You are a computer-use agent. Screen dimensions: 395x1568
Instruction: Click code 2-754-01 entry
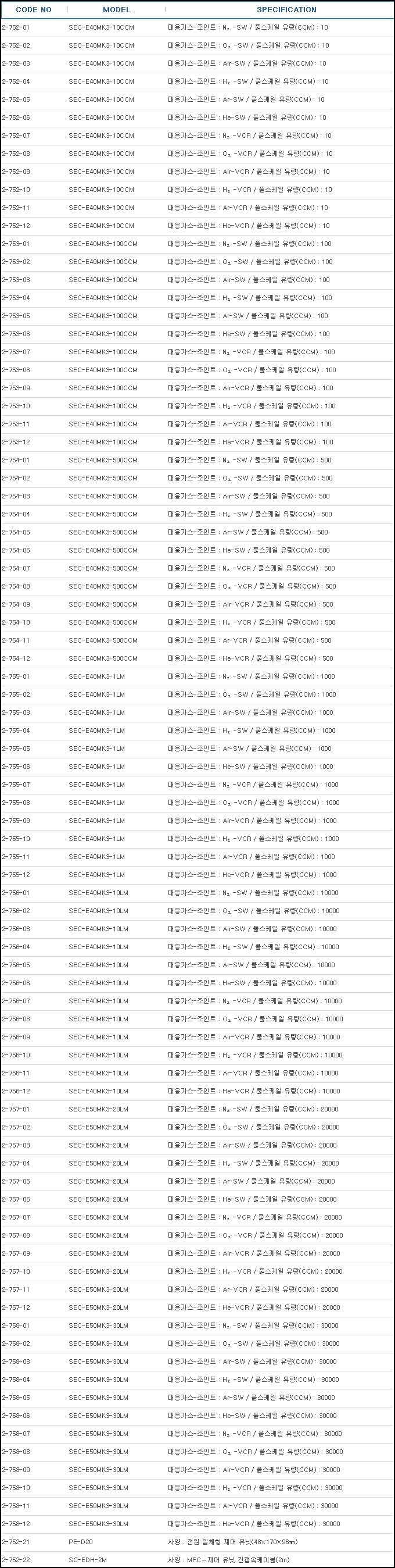click(15, 460)
